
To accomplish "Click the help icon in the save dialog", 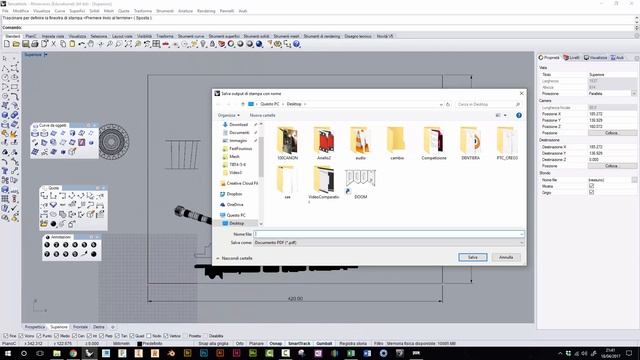I will point(519,116).
